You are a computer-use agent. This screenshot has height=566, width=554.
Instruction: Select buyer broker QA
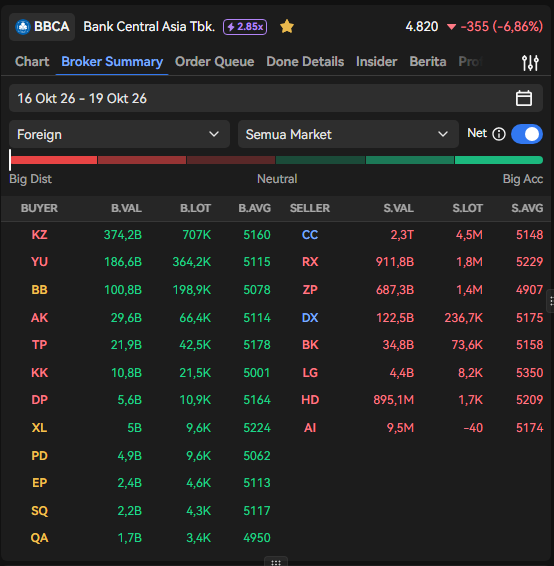coord(39,538)
